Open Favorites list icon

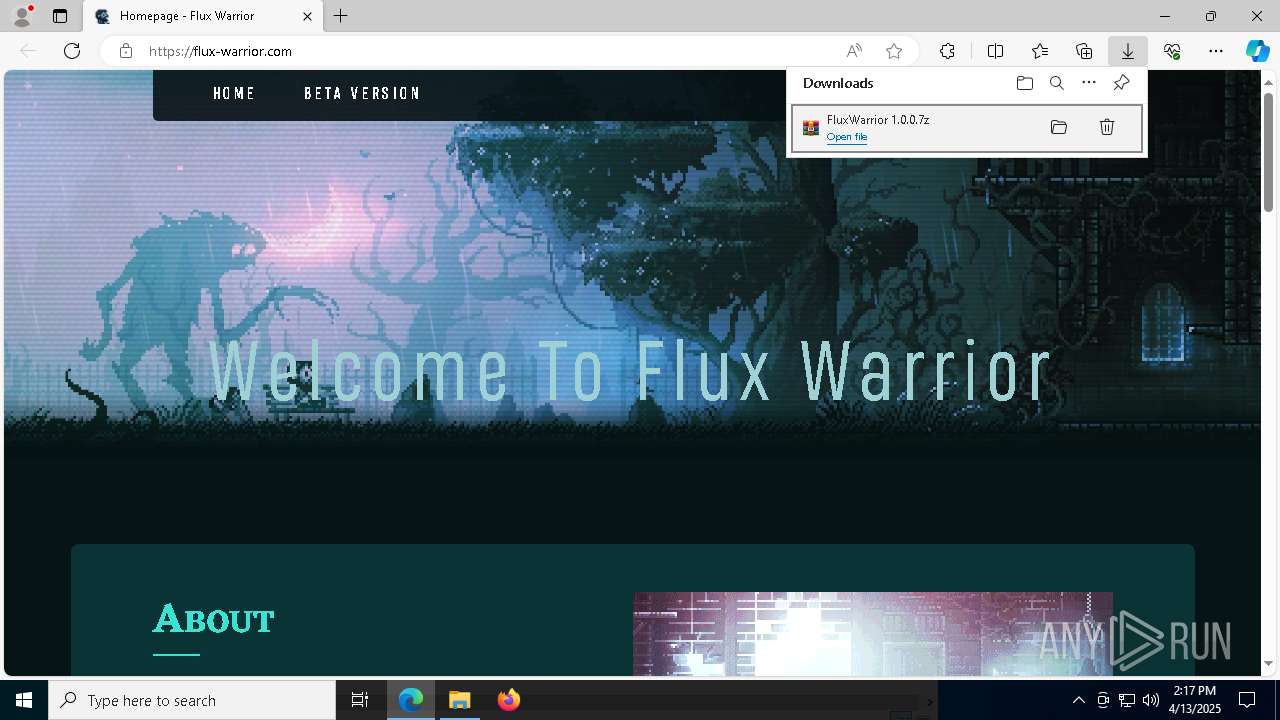(x=1040, y=51)
